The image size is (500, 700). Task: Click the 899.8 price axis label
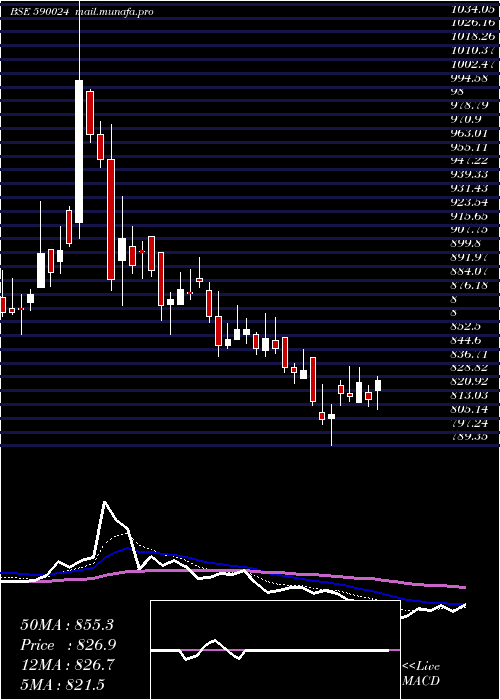[x=466, y=244]
